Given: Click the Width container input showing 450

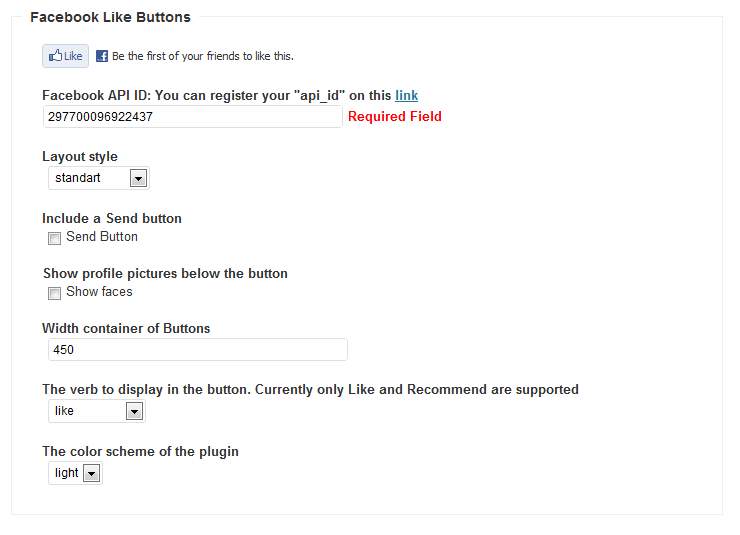Looking at the screenshot, I should [x=198, y=350].
